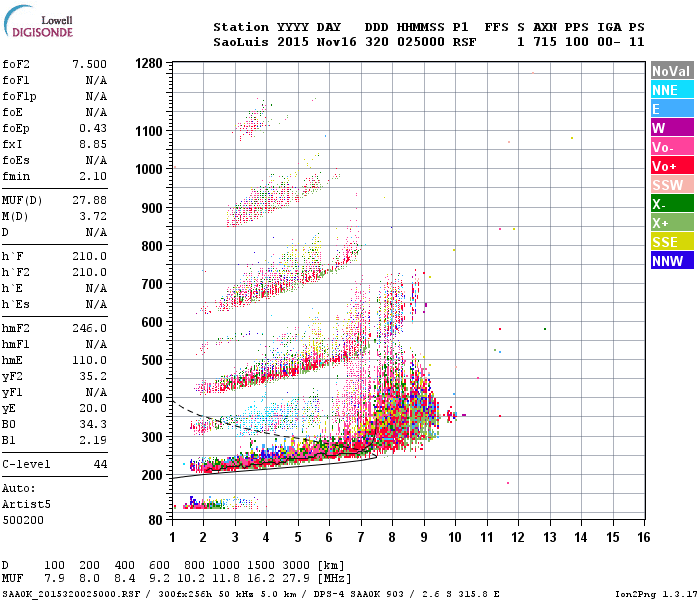
Task: Click the foEp value 0.43
Action: point(93,128)
